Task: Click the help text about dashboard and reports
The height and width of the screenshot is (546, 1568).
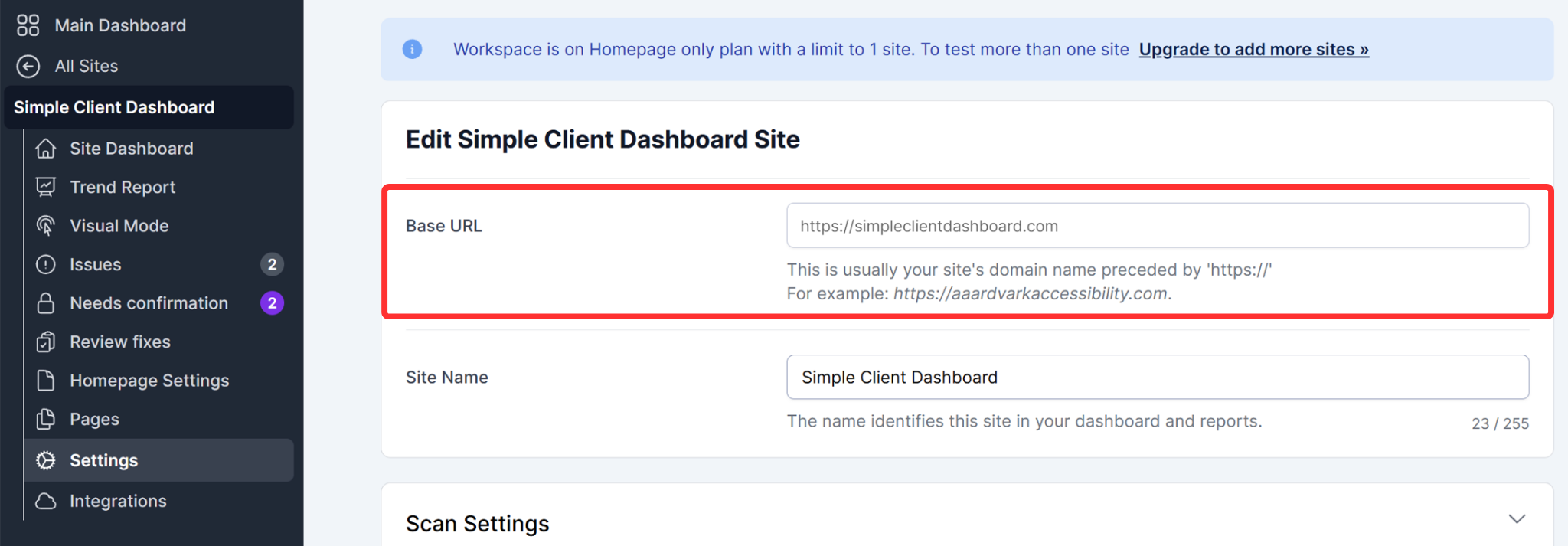Action: coord(1024,421)
